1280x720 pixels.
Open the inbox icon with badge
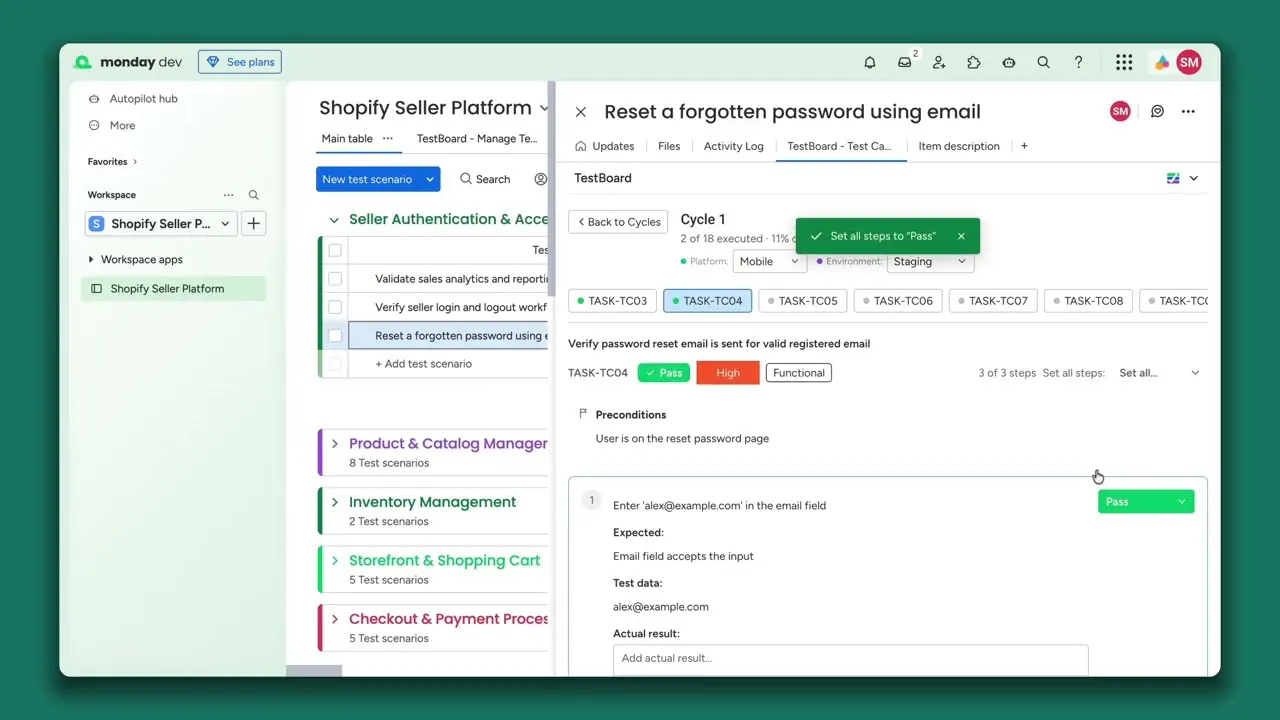tap(905, 62)
